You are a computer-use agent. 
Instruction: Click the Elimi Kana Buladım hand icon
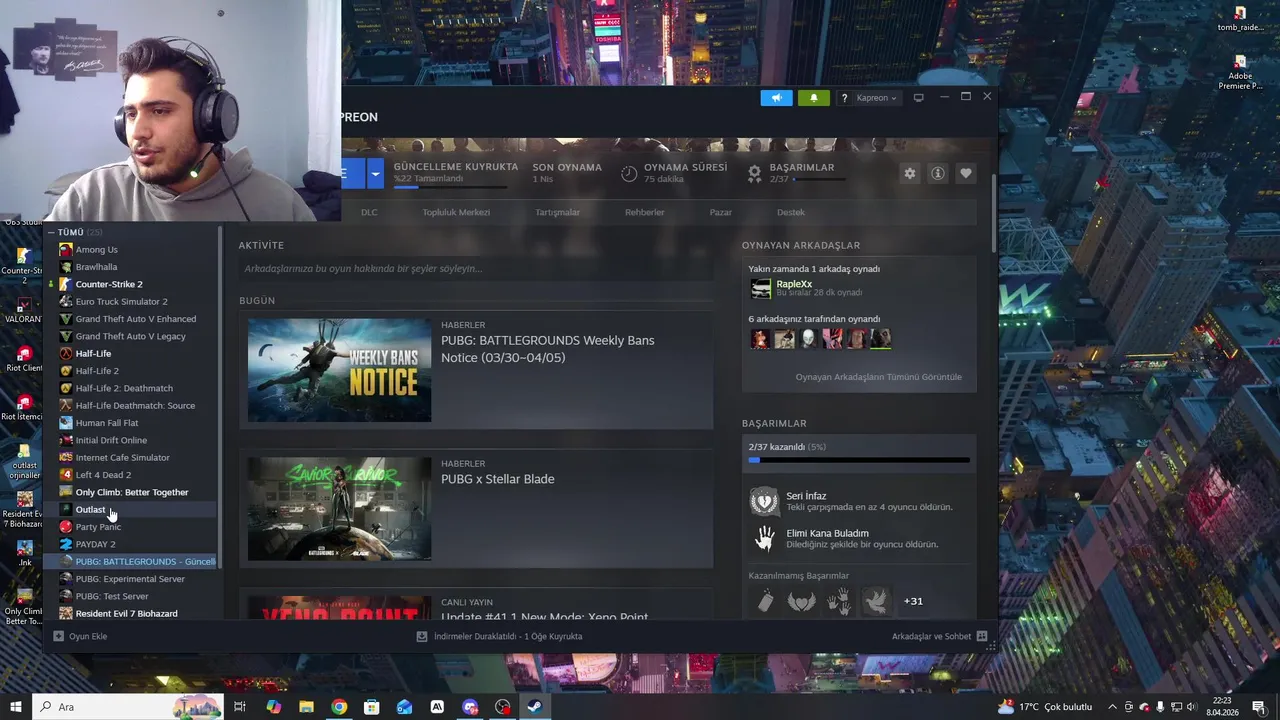[x=764, y=539]
